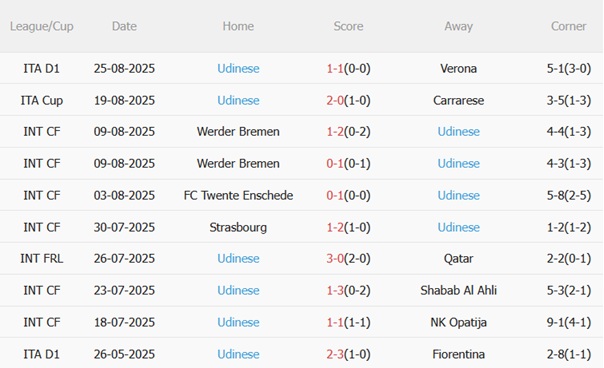The width and height of the screenshot is (604, 368).
Task: Click the Score column header
Action: (x=348, y=26)
